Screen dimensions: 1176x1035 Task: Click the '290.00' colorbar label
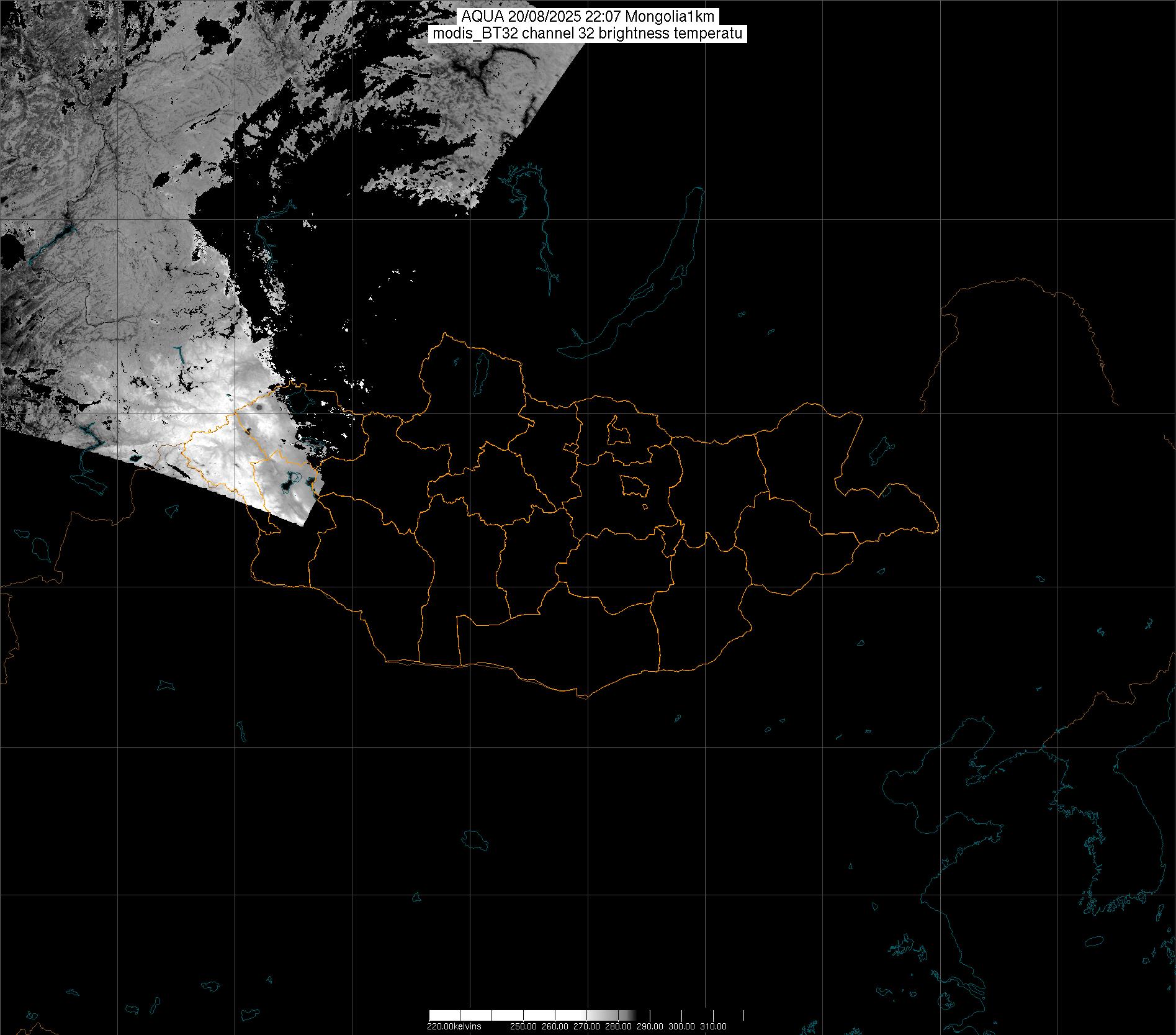(x=650, y=1026)
